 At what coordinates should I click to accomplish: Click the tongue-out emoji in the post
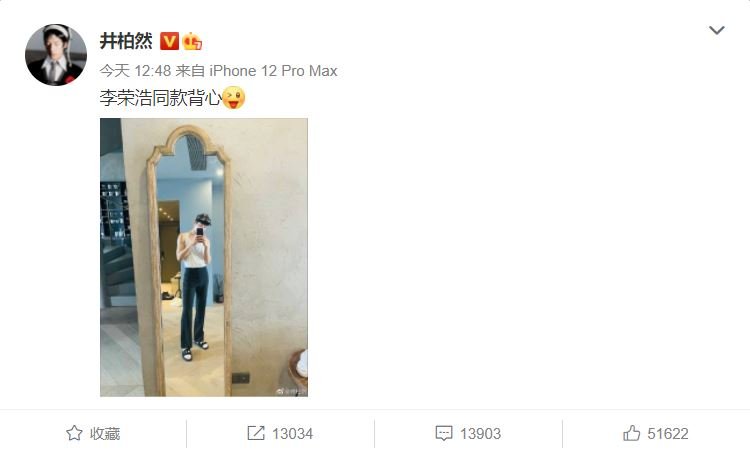click(234, 98)
